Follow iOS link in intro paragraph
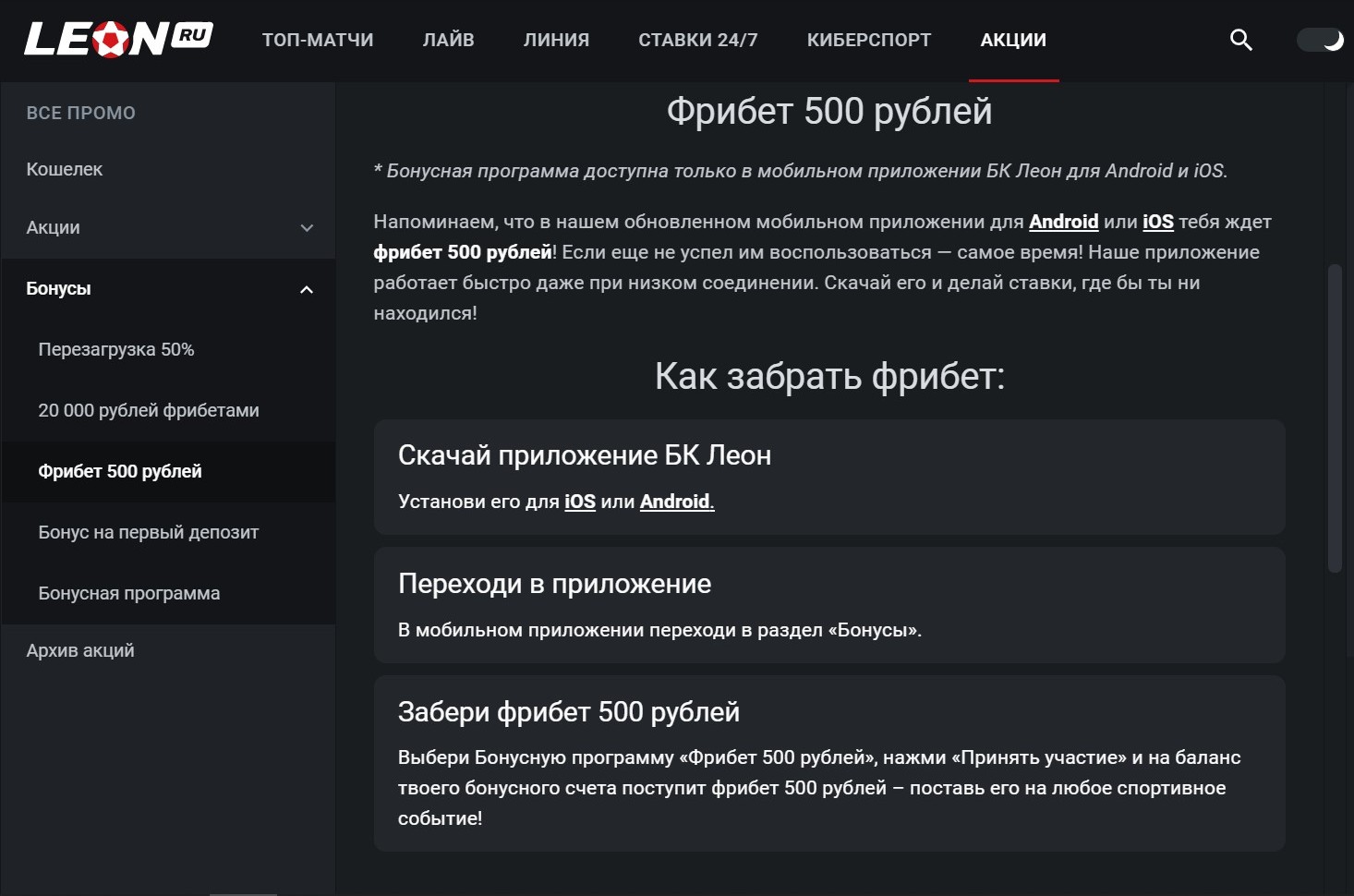1354x896 pixels. [x=1158, y=222]
